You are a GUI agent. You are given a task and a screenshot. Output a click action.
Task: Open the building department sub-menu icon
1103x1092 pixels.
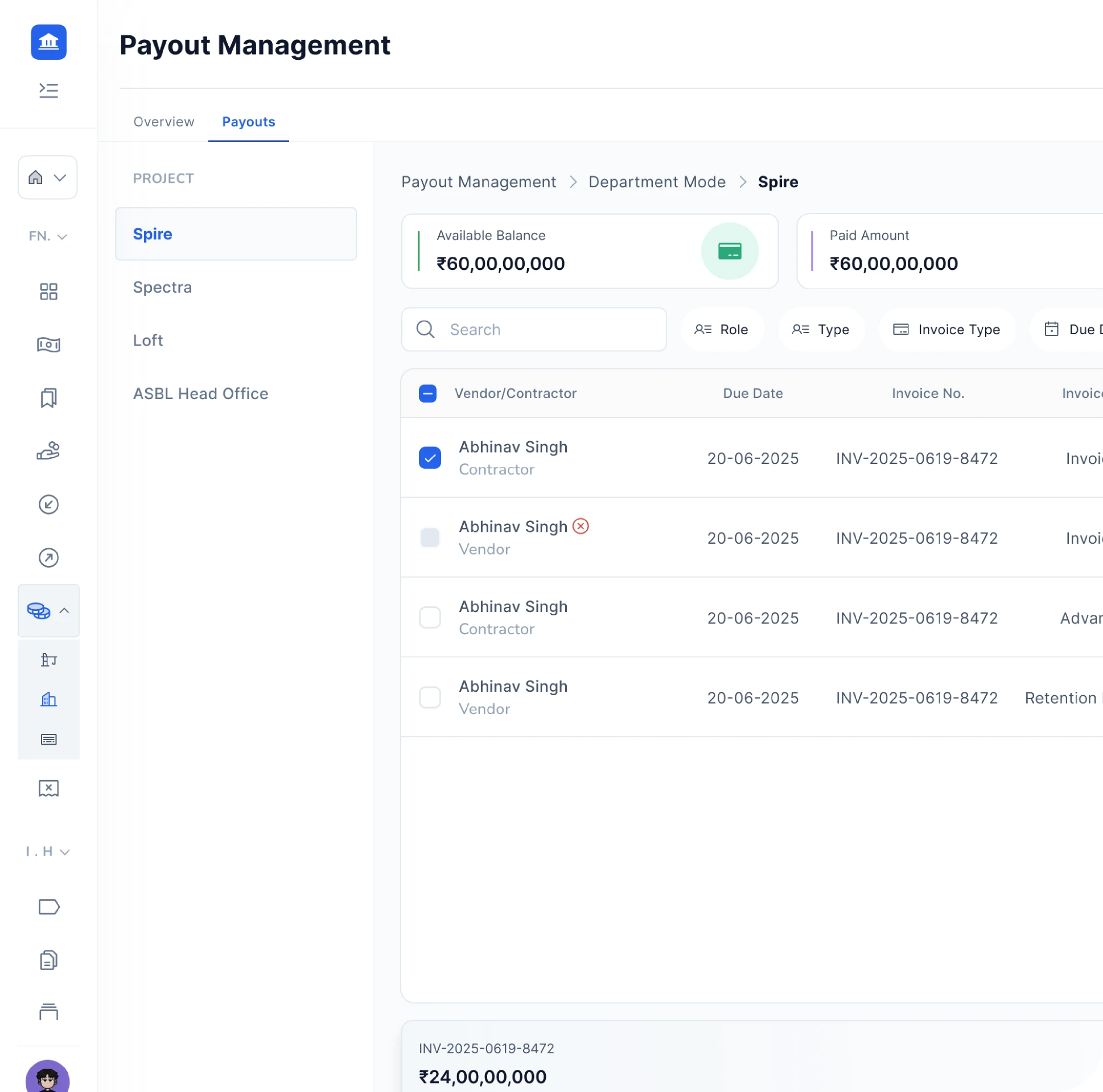[x=48, y=699]
